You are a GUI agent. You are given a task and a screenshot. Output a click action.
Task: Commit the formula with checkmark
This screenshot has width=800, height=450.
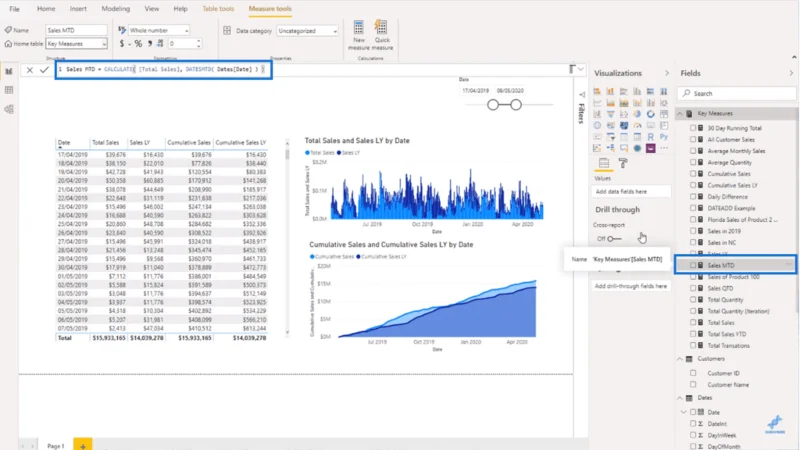(x=44, y=70)
